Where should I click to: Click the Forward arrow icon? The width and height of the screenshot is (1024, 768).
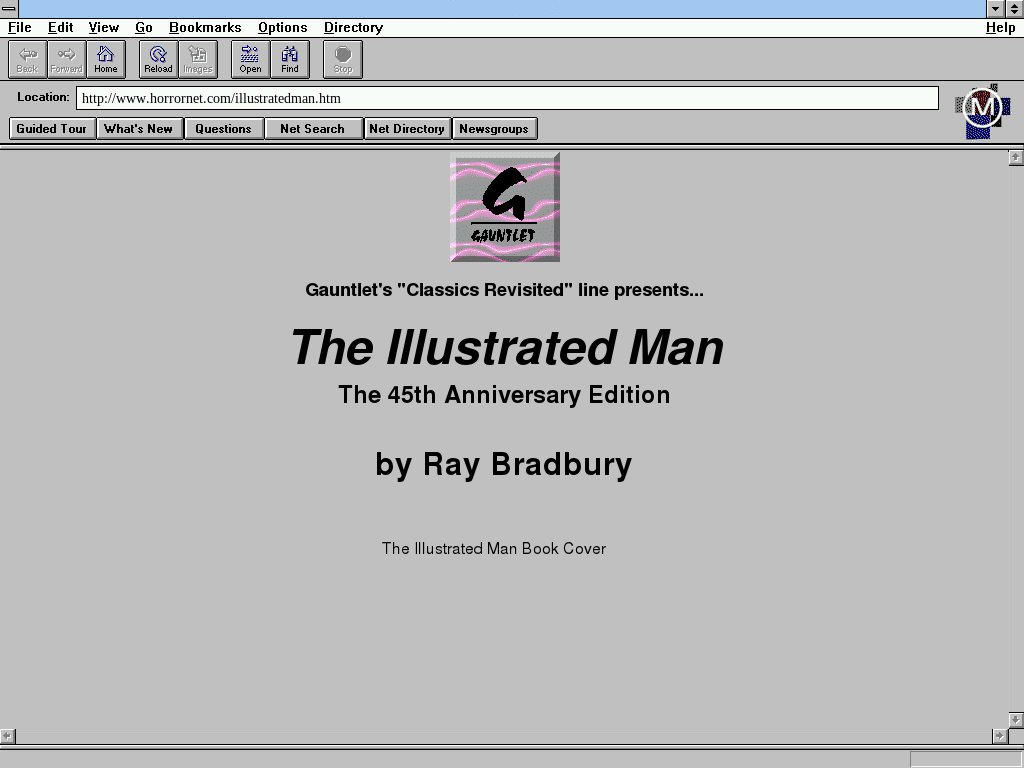coord(66,59)
